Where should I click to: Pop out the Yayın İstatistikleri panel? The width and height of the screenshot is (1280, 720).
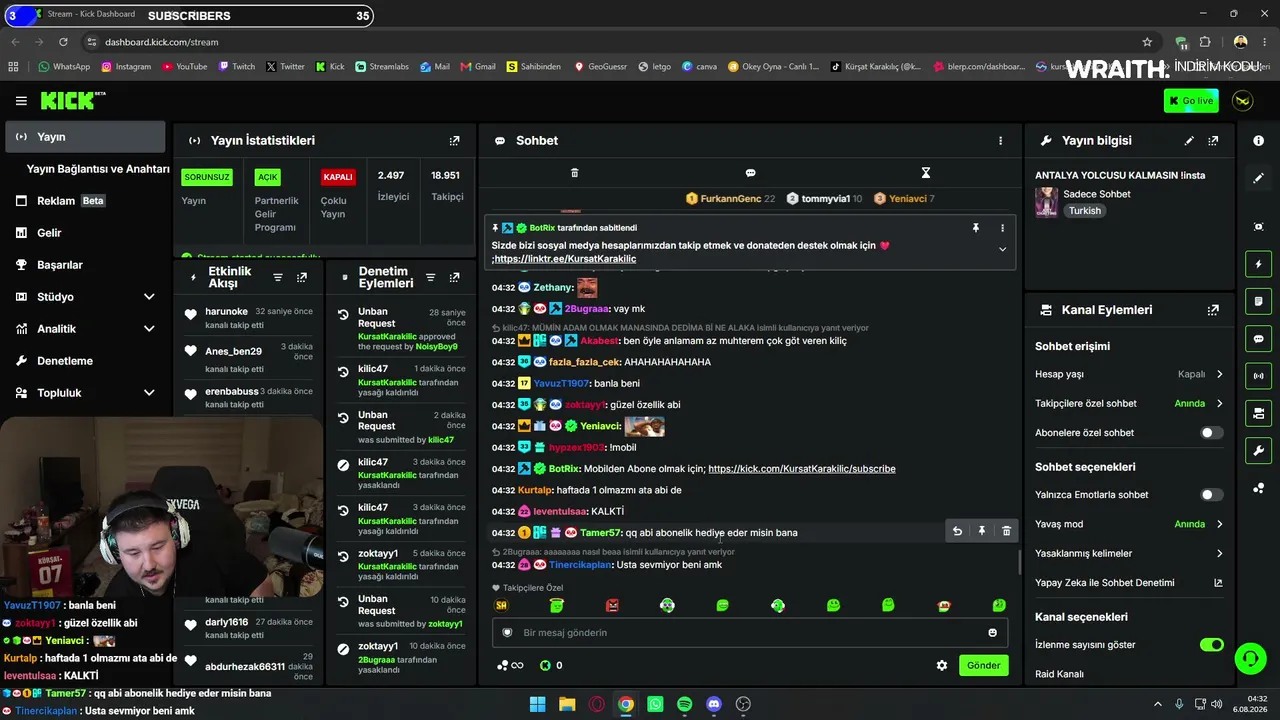click(x=454, y=141)
